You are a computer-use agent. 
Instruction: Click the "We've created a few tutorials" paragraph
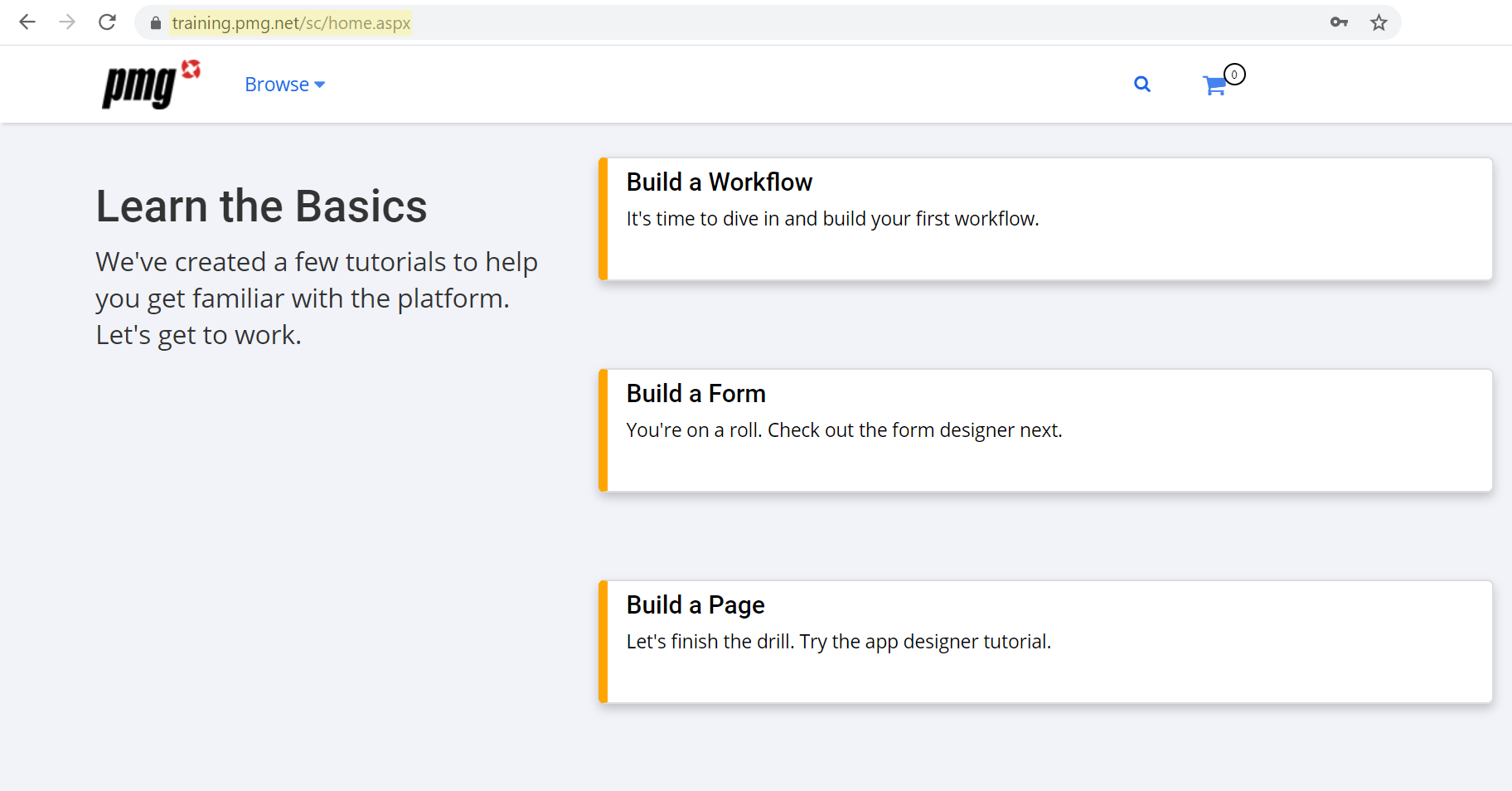pos(317,298)
